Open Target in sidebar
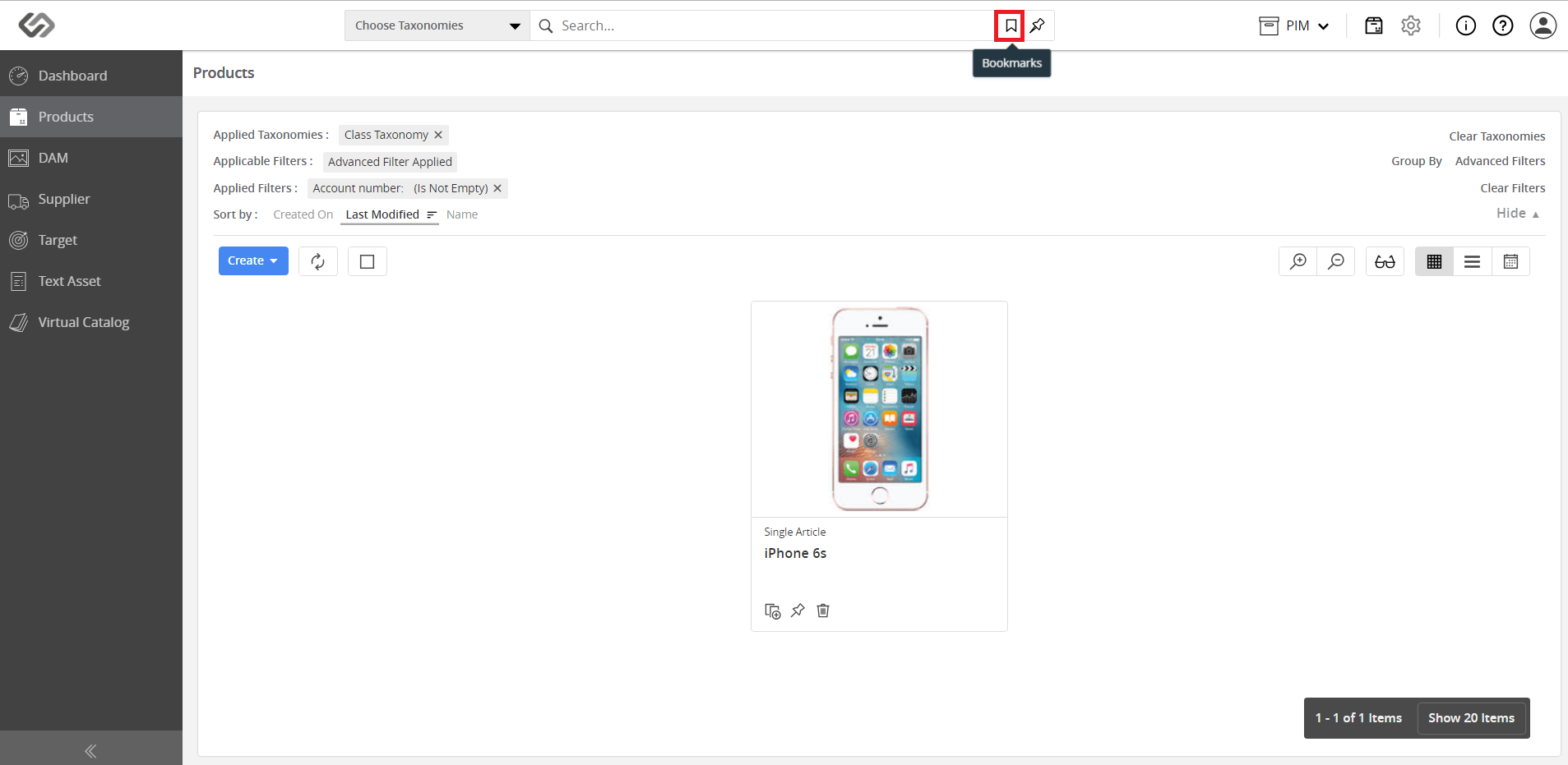 click(91, 240)
